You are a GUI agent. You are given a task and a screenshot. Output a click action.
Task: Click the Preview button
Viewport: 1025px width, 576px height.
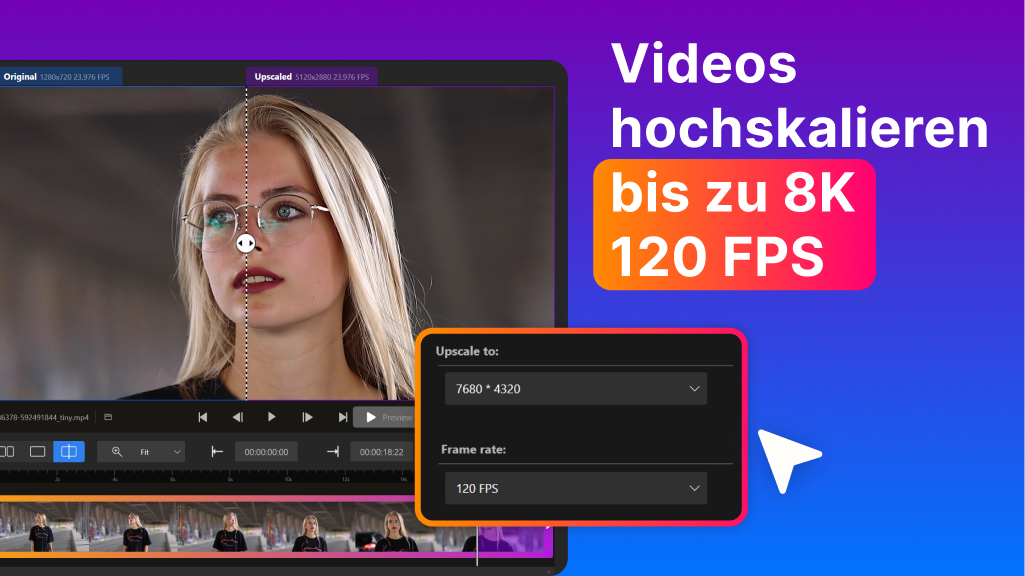(390, 417)
